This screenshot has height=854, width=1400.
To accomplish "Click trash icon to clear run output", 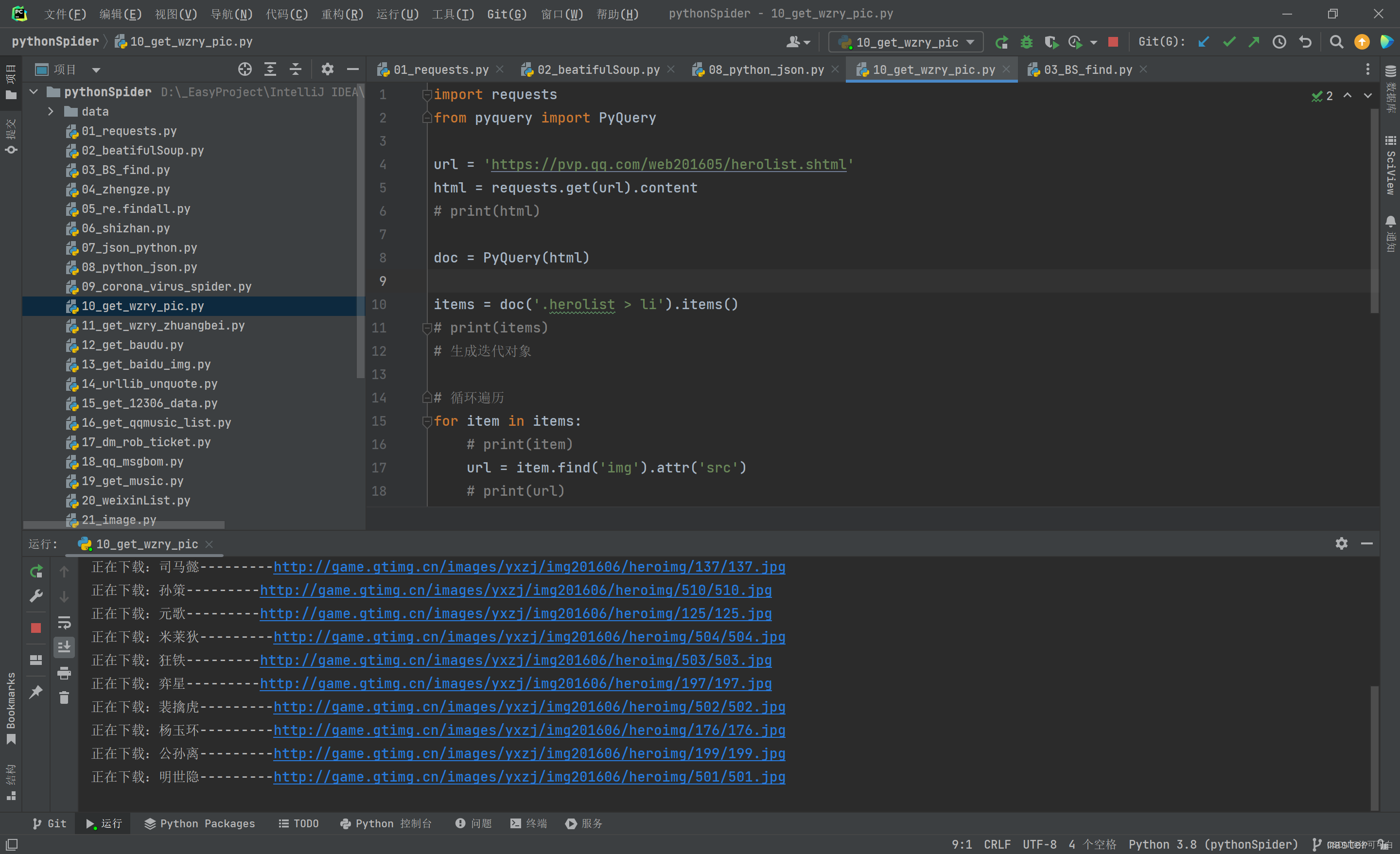I will (x=64, y=697).
